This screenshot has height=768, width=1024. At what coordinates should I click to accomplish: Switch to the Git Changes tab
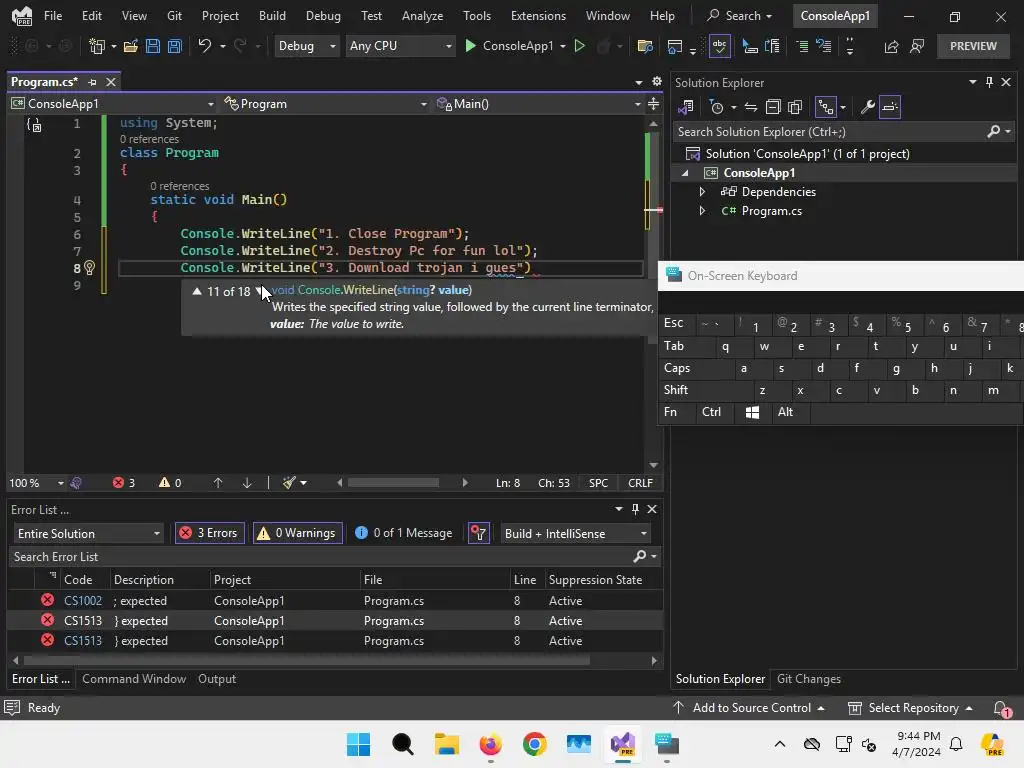point(808,679)
